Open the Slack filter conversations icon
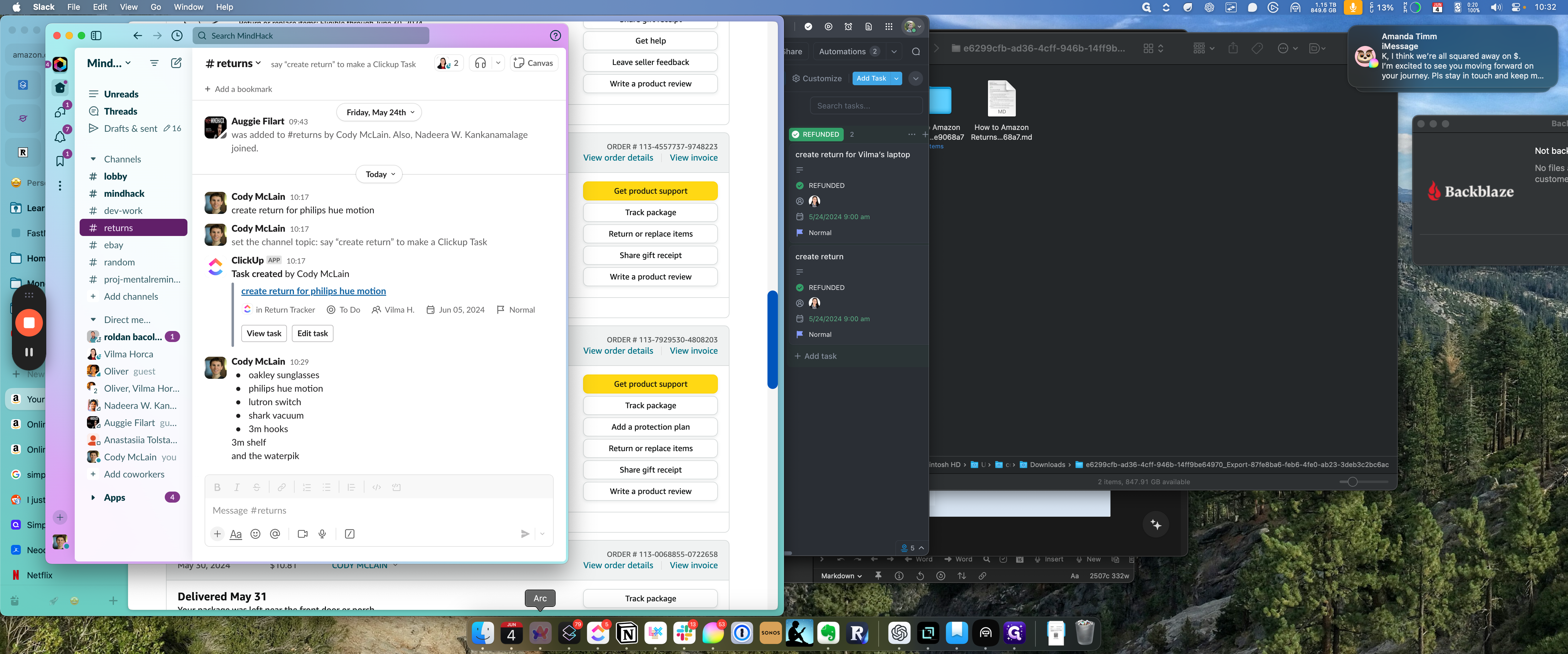Image resolution: width=1568 pixels, height=654 pixels. (154, 63)
